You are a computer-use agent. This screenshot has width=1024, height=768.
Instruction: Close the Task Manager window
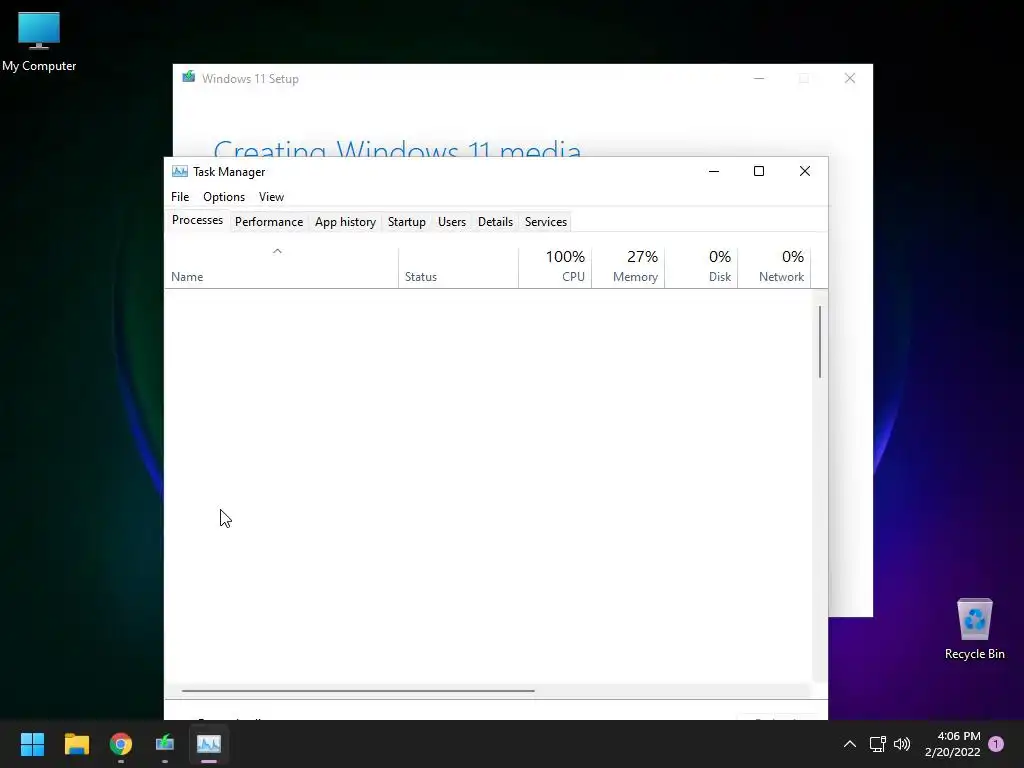click(805, 171)
